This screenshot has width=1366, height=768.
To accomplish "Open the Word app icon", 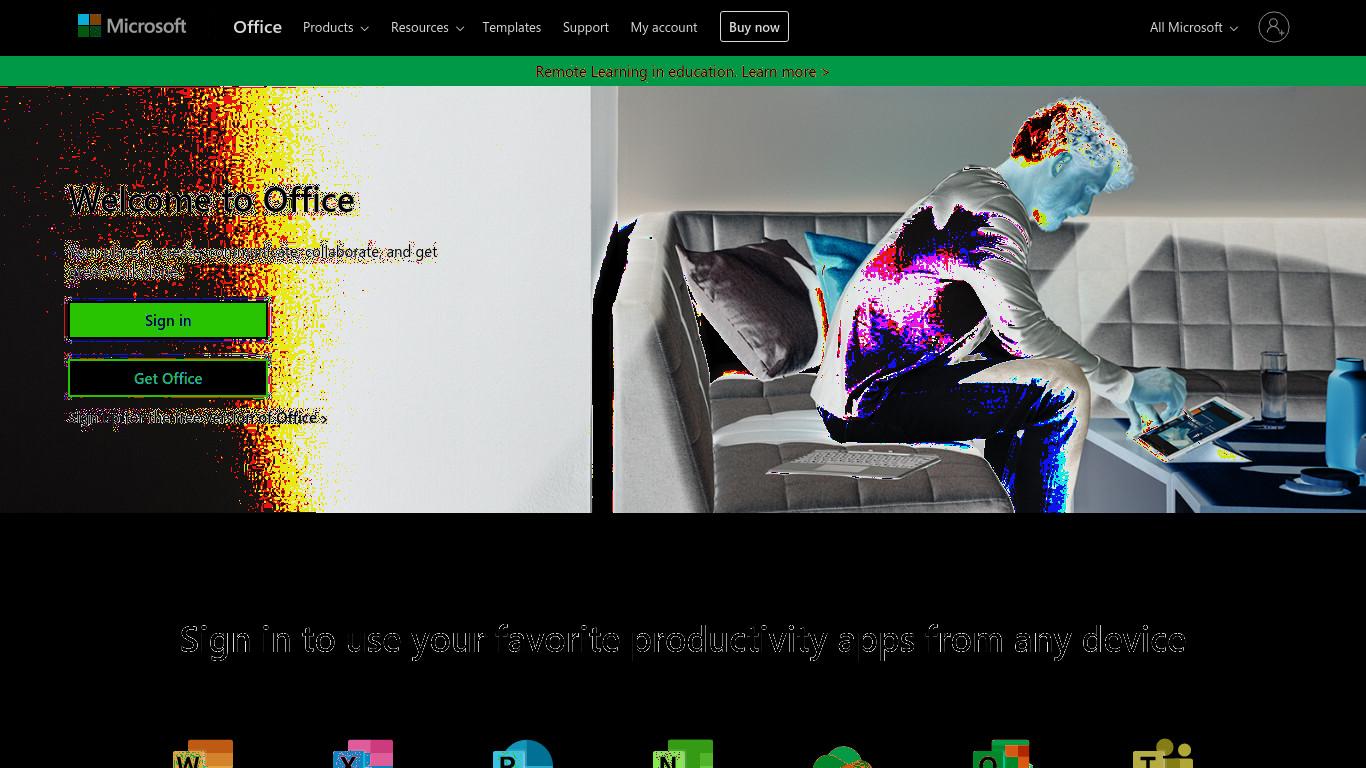I will point(203,754).
